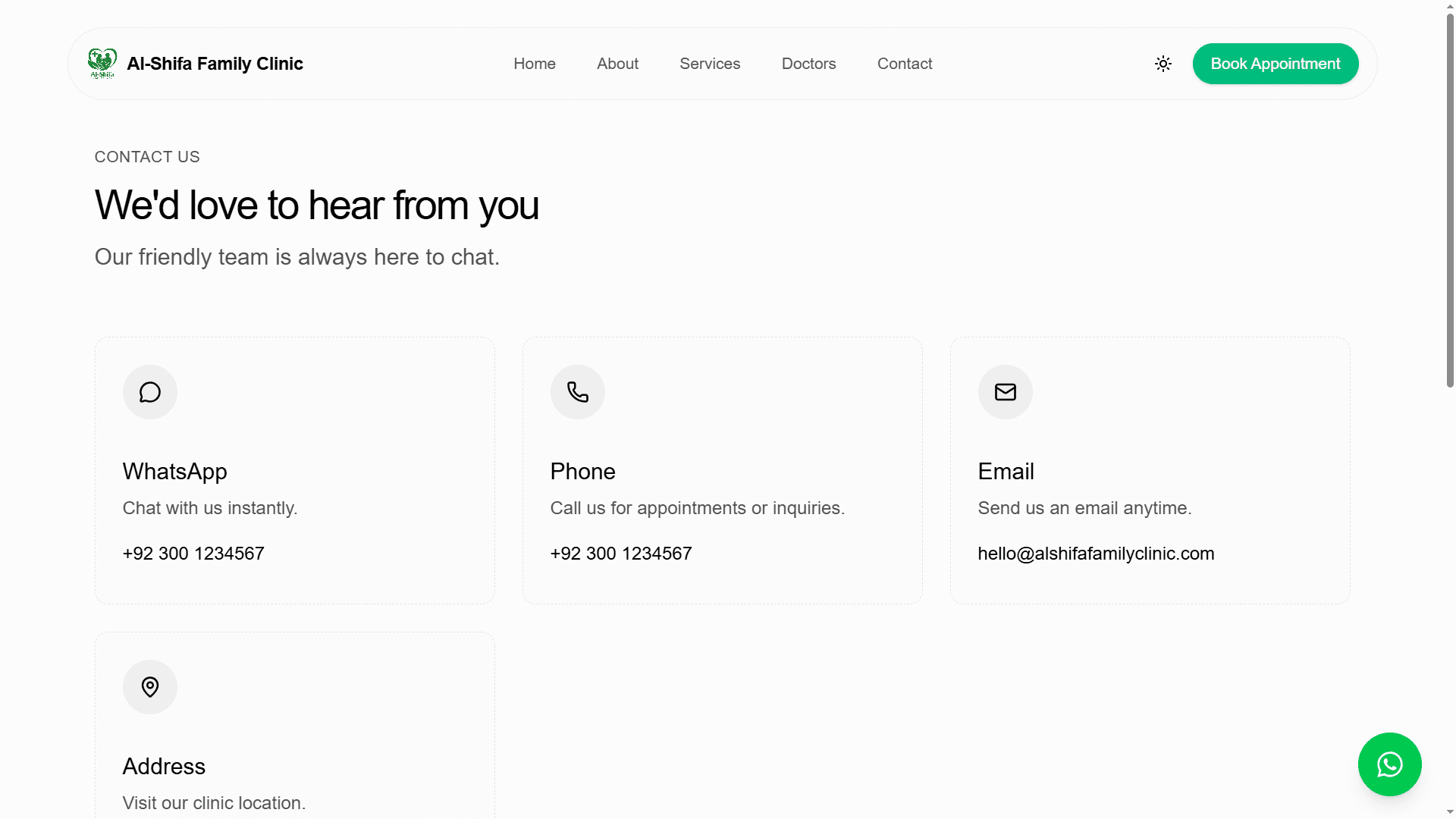Image resolution: width=1456 pixels, height=819 pixels.
Task: Click the scrollbar down arrow
Action: pyautogui.click(x=1450, y=813)
